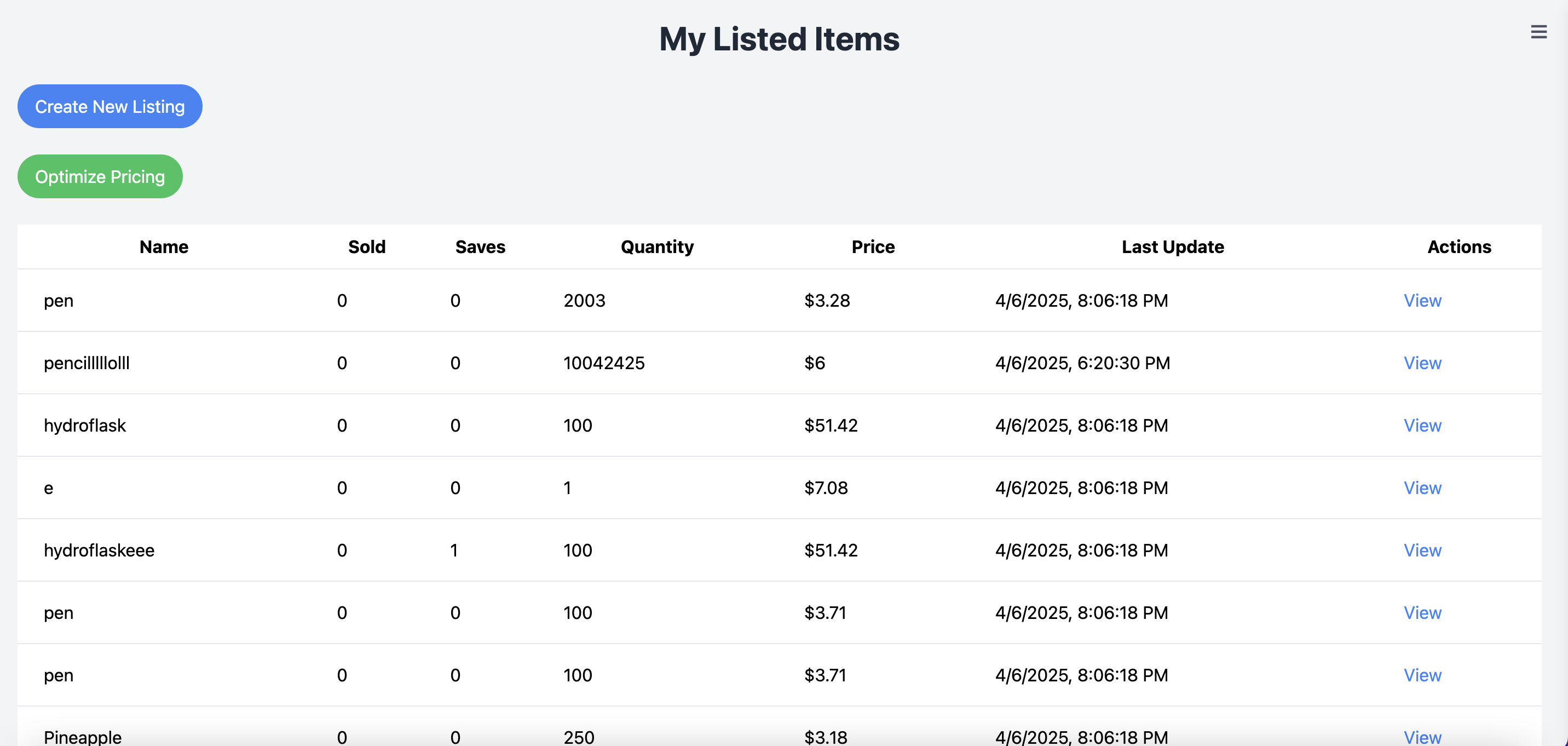
Task: Click the My Listed Items heading
Action: point(779,39)
